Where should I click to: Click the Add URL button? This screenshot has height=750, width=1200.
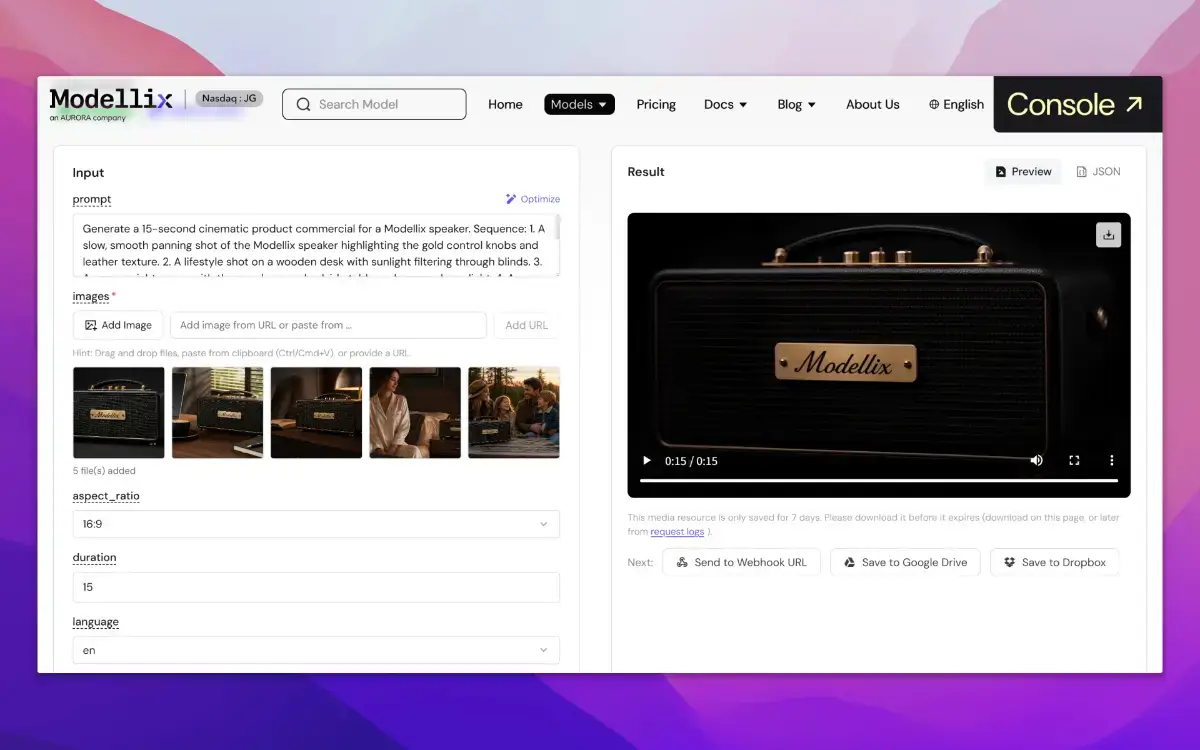(x=527, y=325)
